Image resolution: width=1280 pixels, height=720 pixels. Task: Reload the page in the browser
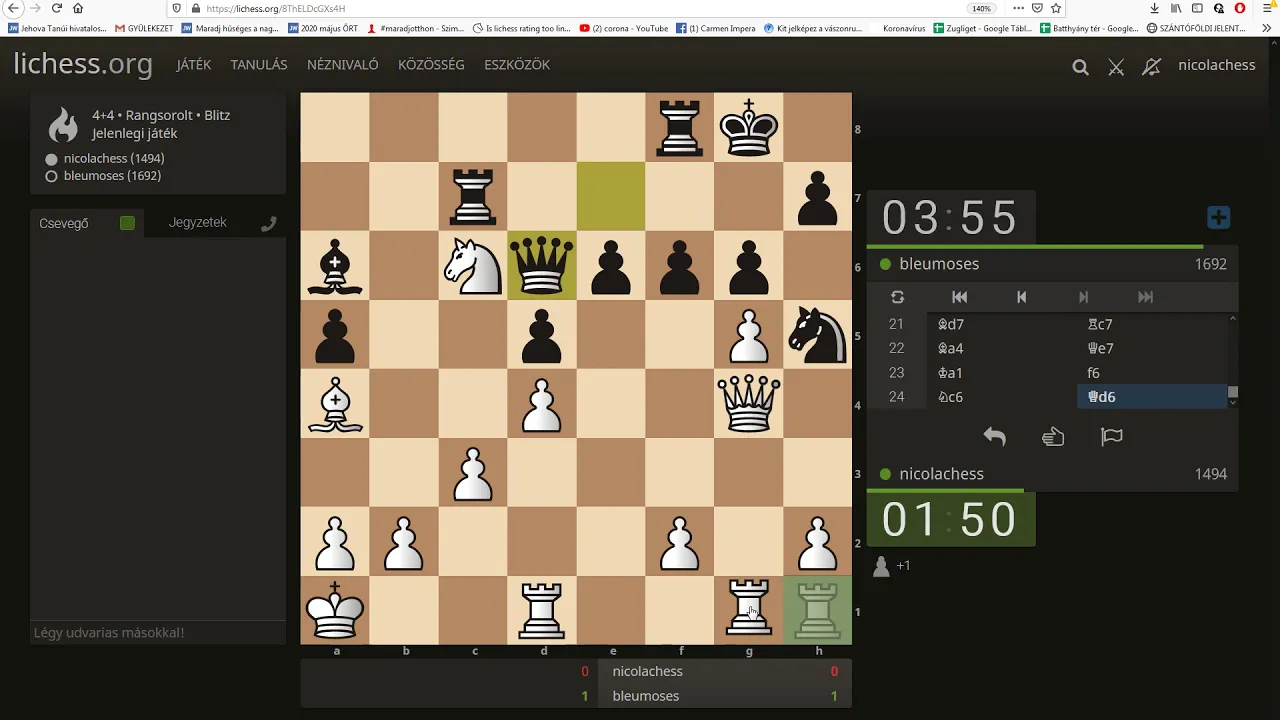pyautogui.click(x=56, y=8)
